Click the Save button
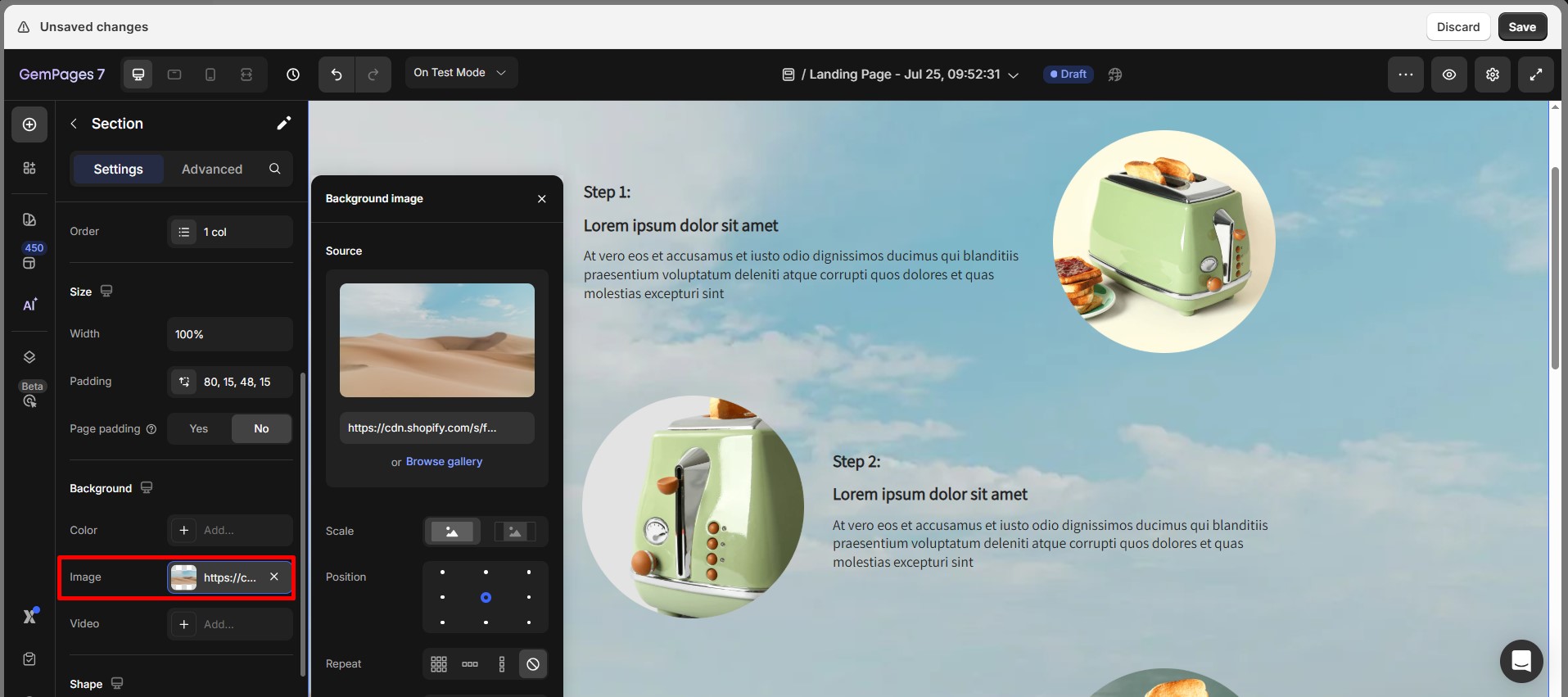The image size is (1568, 697). tap(1522, 27)
